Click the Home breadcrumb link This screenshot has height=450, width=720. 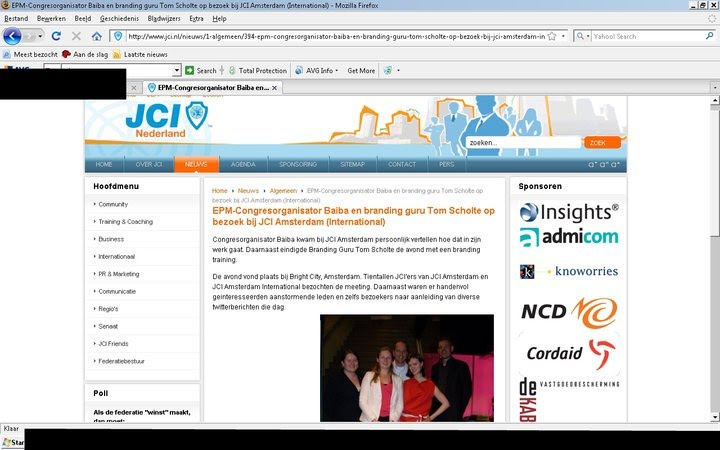pos(219,191)
